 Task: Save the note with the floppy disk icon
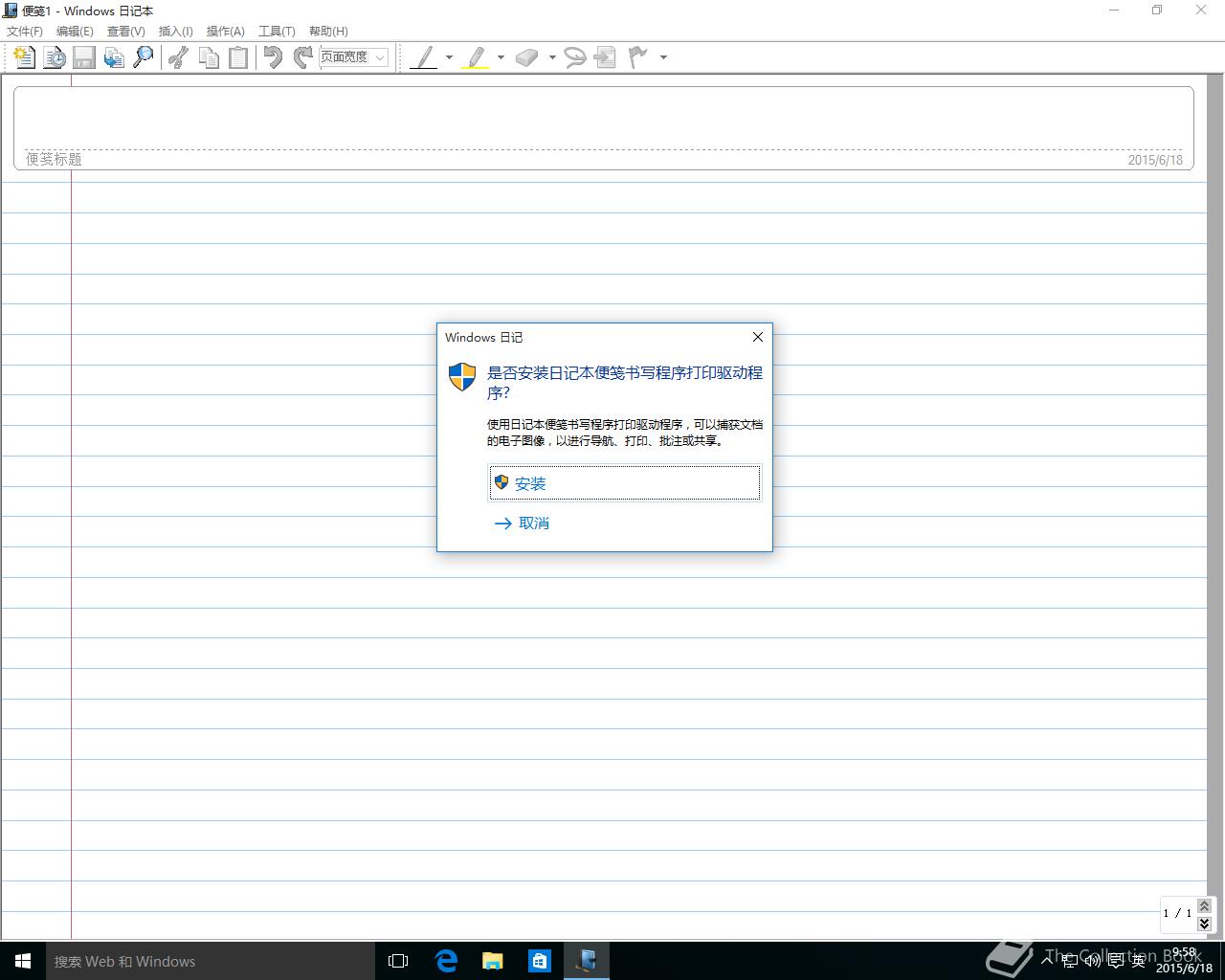(84, 57)
